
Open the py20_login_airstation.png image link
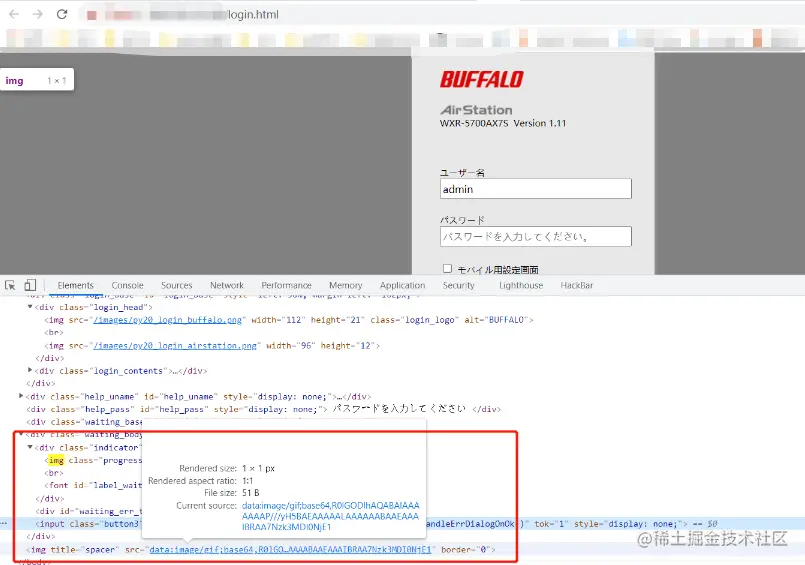point(175,345)
